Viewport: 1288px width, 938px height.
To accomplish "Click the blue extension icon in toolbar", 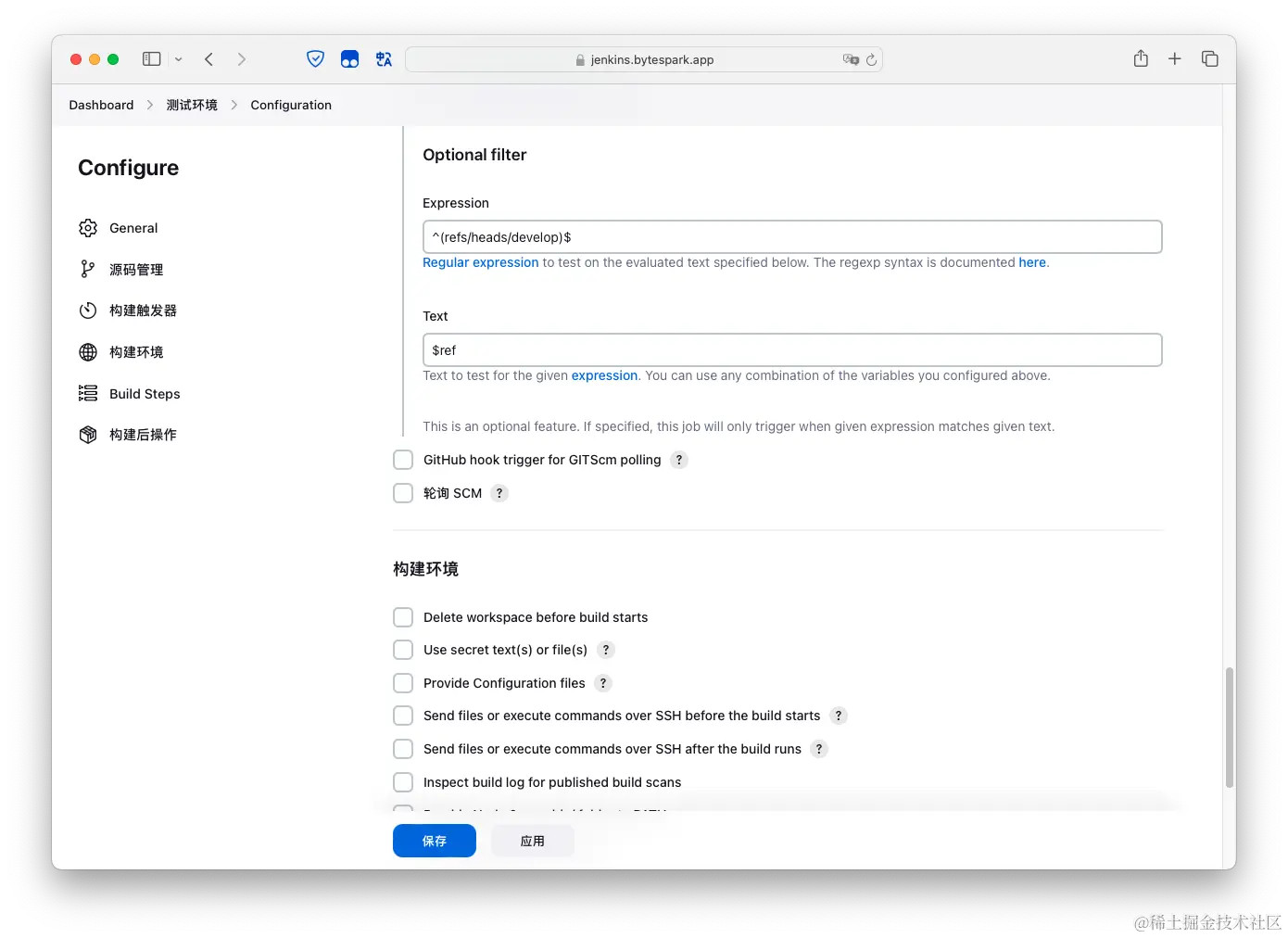I will (349, 59).
